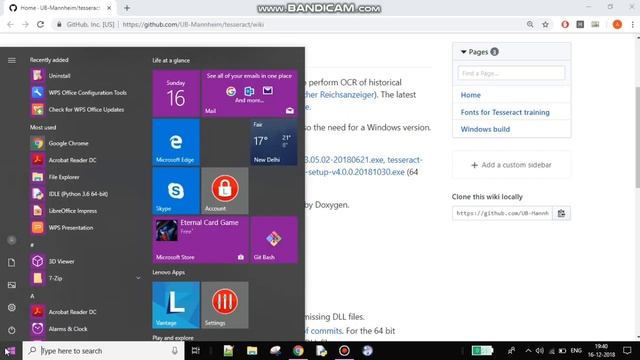Open the Account tile with lock icon
The width and height of the screenshot is (640, 360).
[225, 191]
